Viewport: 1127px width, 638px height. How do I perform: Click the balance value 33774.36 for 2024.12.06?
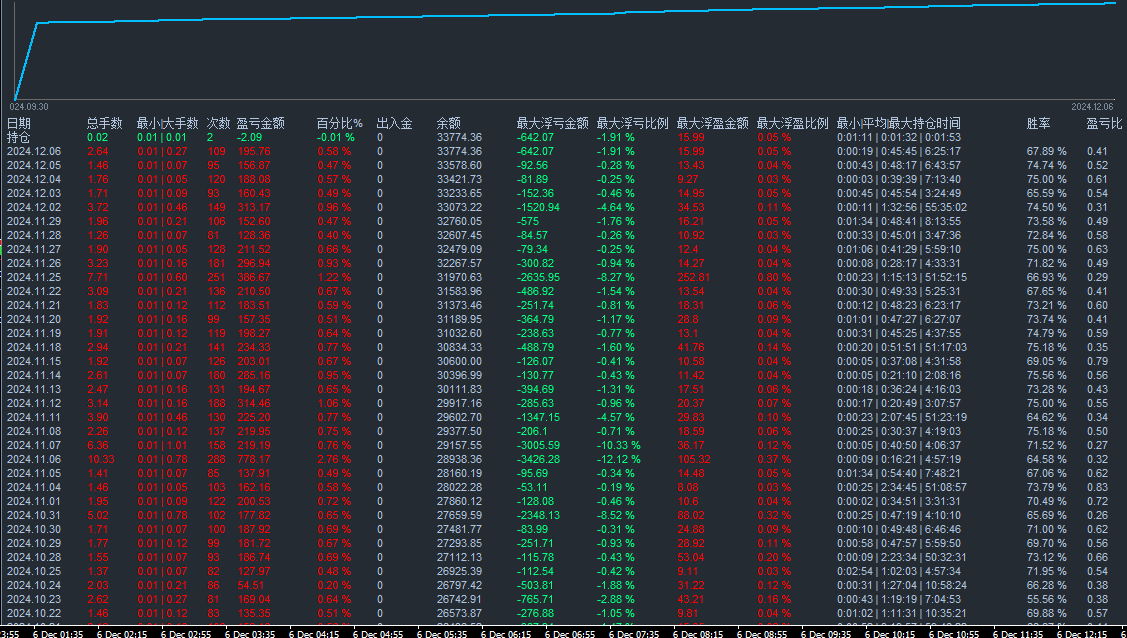point(459,152)
